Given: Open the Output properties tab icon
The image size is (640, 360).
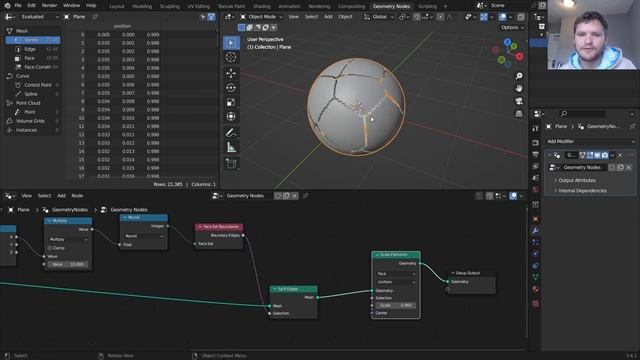Looking at the screenshot, I should pos(536,155).
